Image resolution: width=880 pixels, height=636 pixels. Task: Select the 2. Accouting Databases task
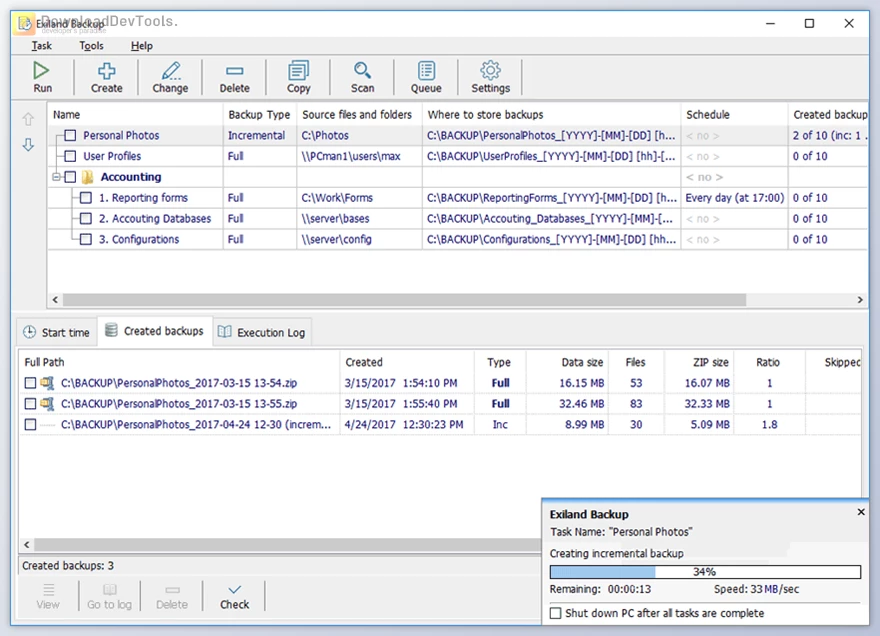point(155,218)
